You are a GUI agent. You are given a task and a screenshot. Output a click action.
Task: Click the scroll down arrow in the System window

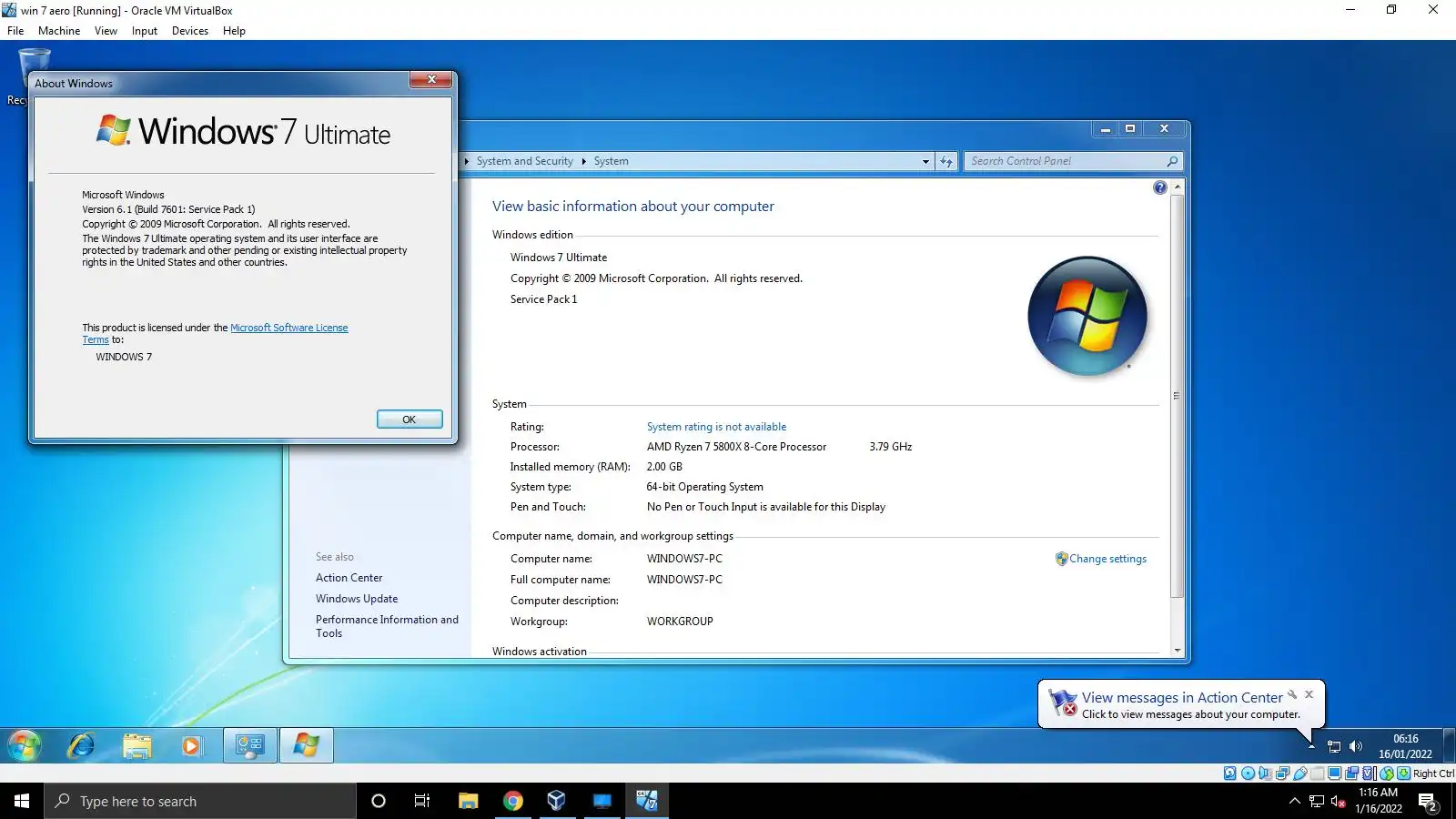pos(1178,651)
